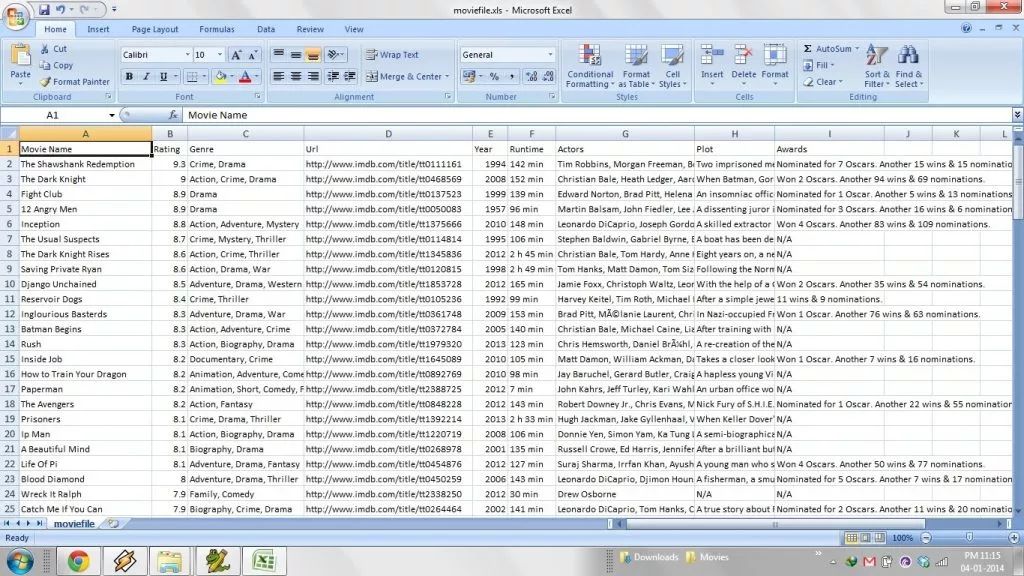Increase font size with Grow Font
The image size is (1024, 576).
(x=236, y=55)
